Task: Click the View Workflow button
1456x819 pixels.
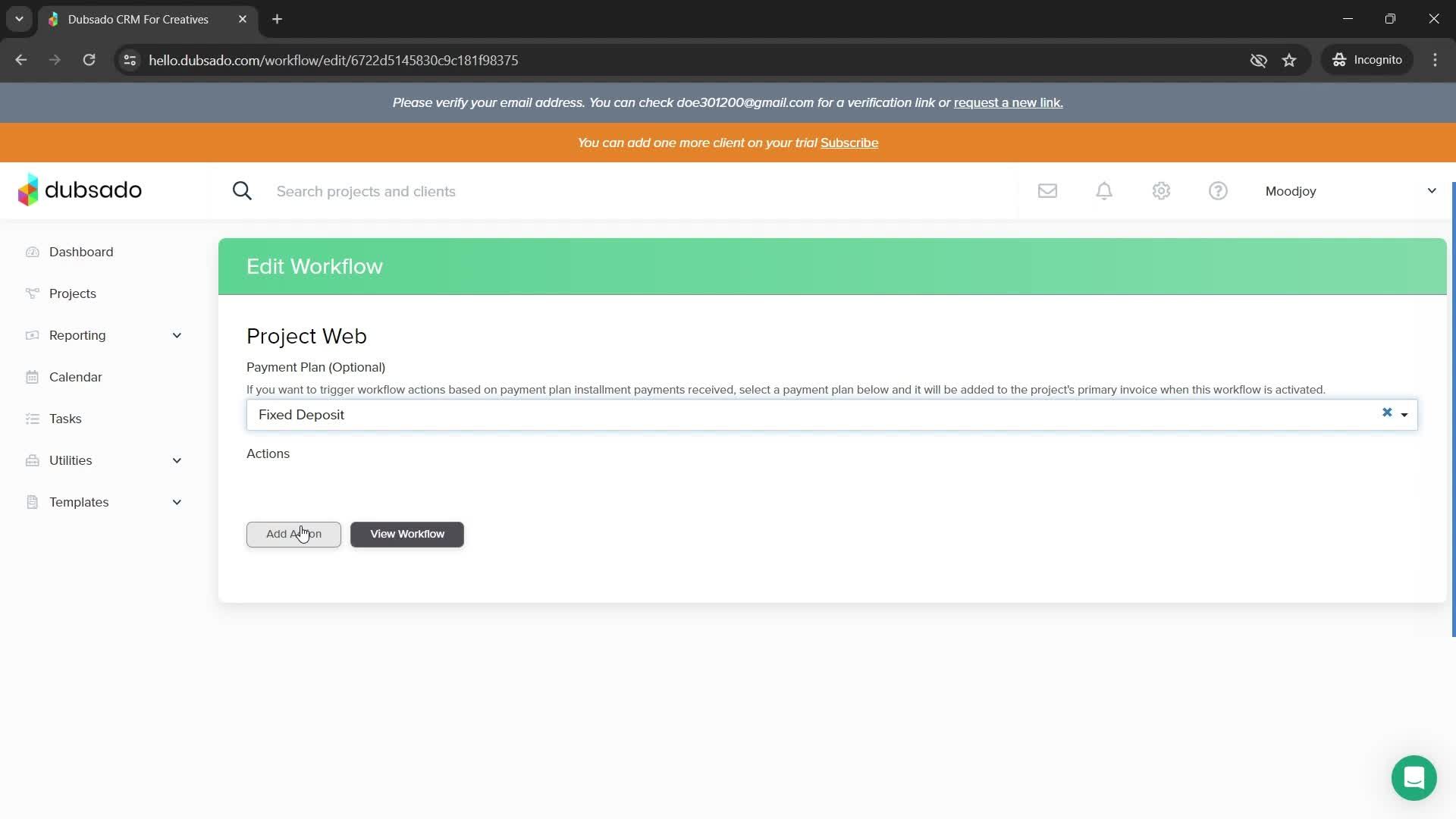Action: [x=407, y=534]
